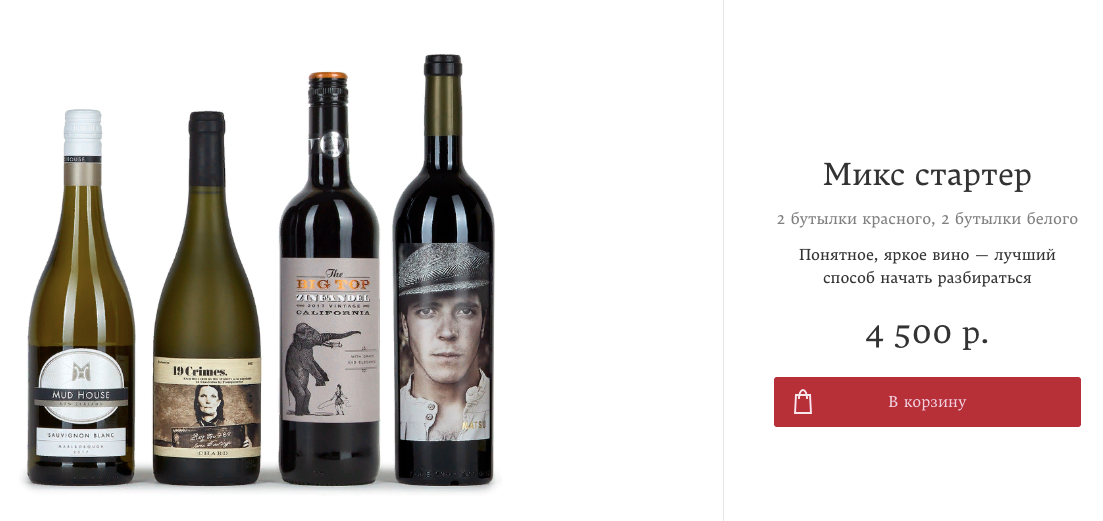This screenshot has height=521, width=1103.
Task: Select the Big Top Zinfandel bottle
Action: 329,278
